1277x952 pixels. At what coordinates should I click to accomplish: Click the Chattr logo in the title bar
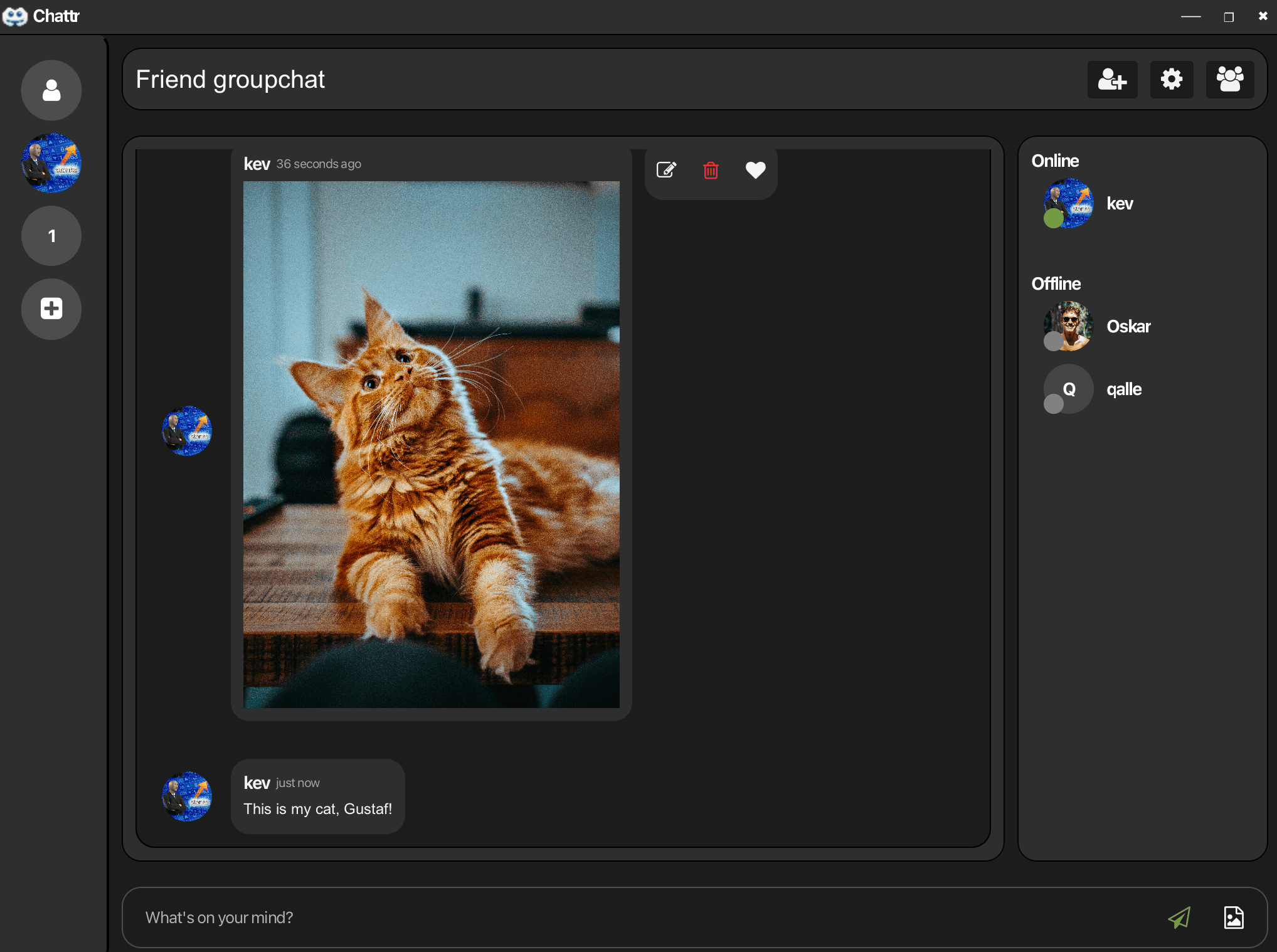16,16
